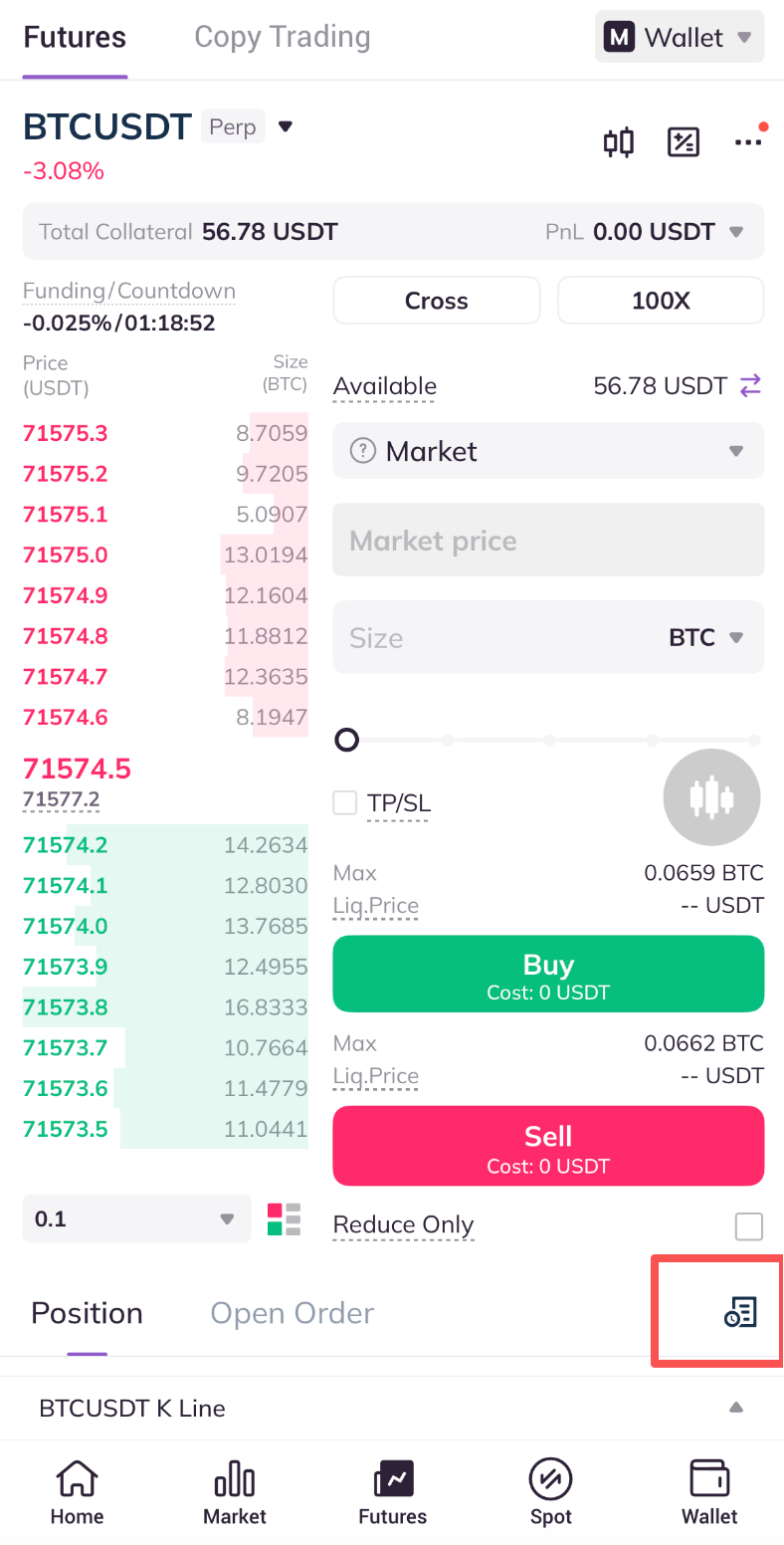
Task: Check the Reduce Only box
Action: pyautogui.click(x=748, y=1226)
